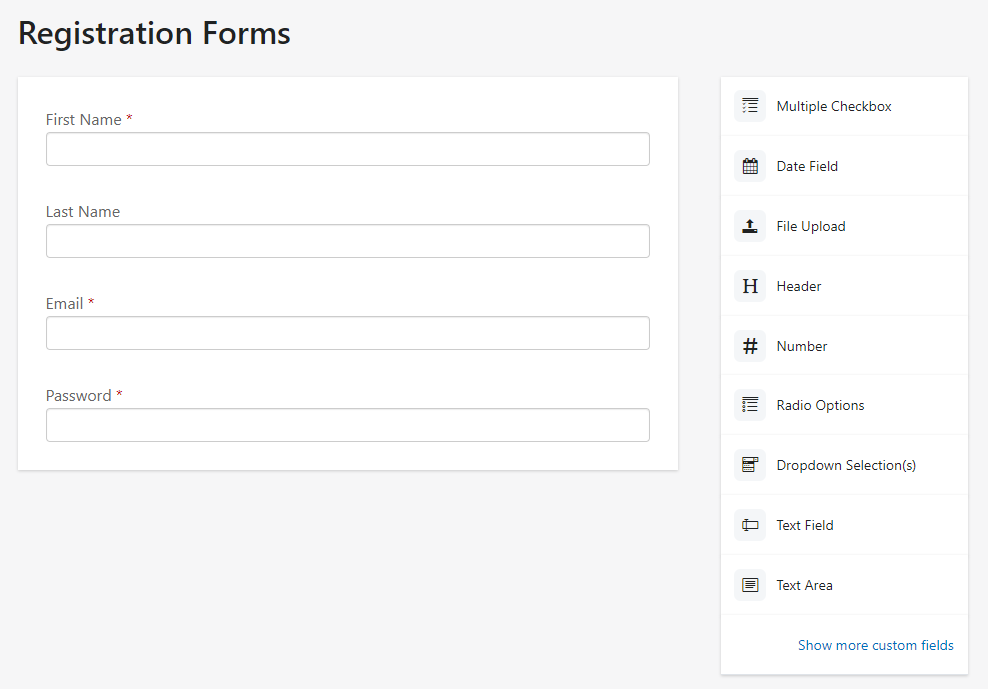The width and height of the screenshot is (988, 689).
Task: Select the Email input field
Action: pyautogui.click(x=347, y=333)
